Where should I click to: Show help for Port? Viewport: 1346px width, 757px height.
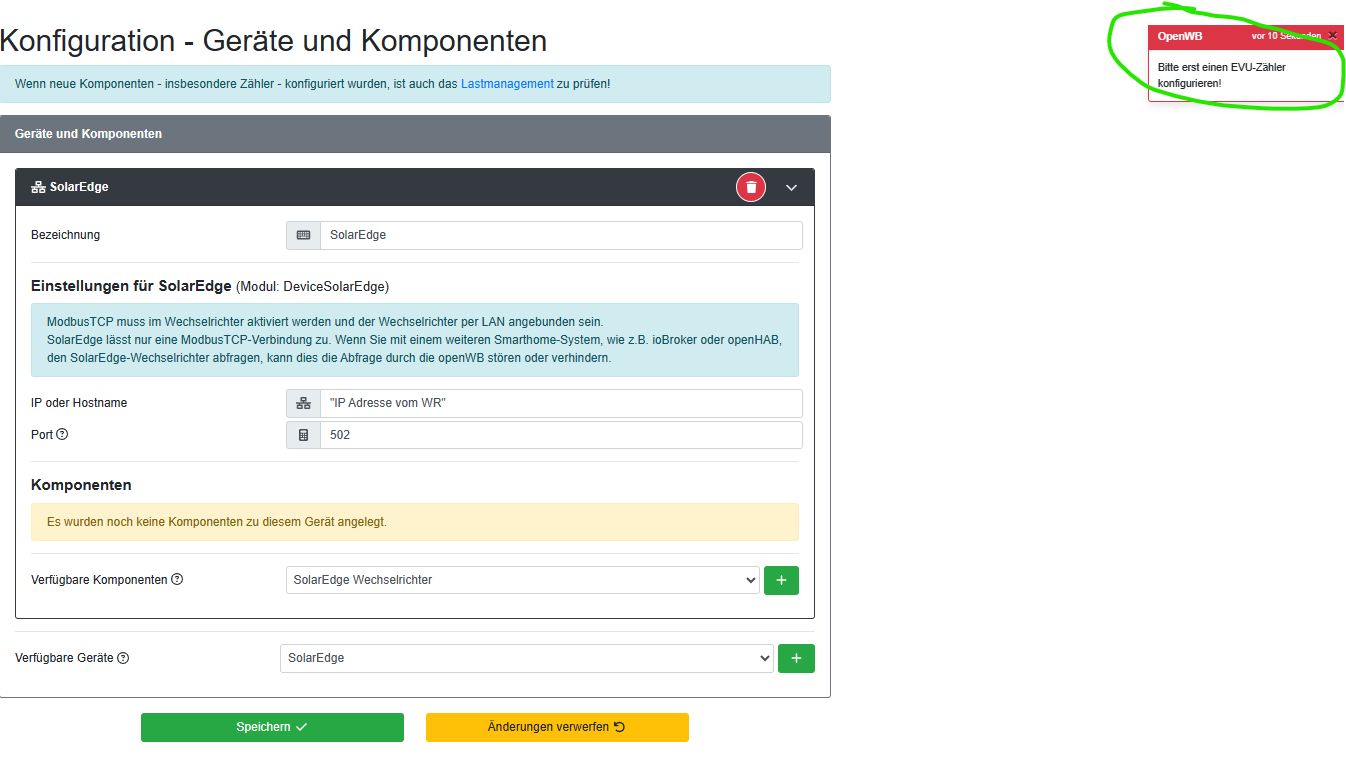(x=62, y=435)
